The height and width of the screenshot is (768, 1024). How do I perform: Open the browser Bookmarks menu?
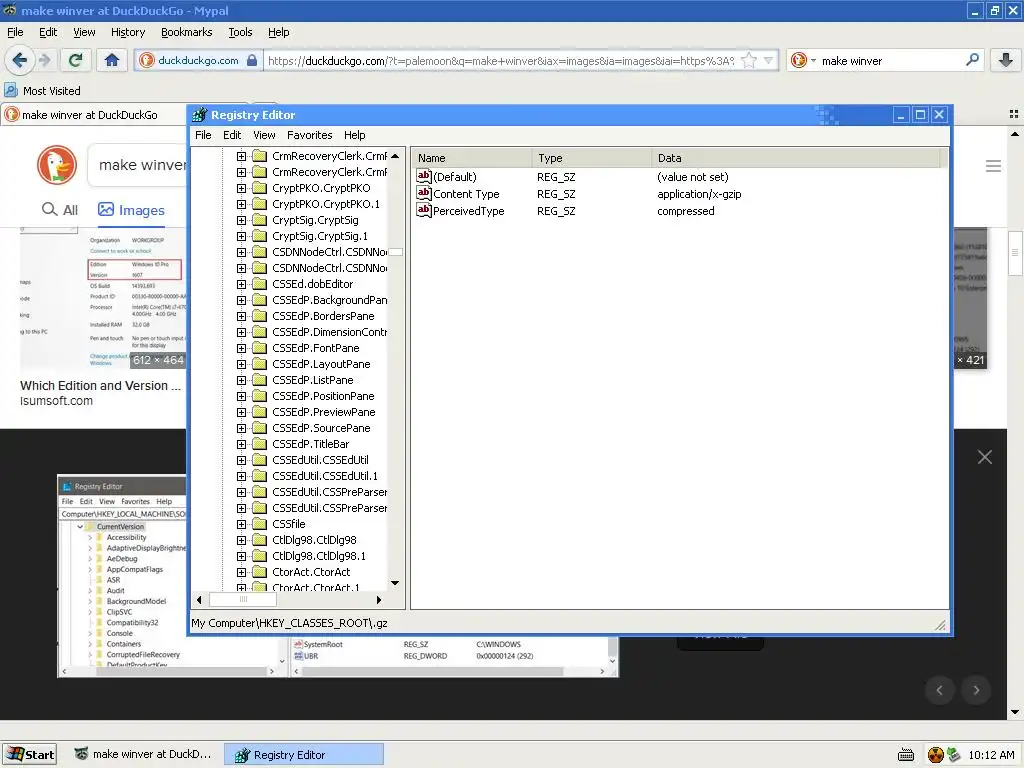tap(186, 32)
